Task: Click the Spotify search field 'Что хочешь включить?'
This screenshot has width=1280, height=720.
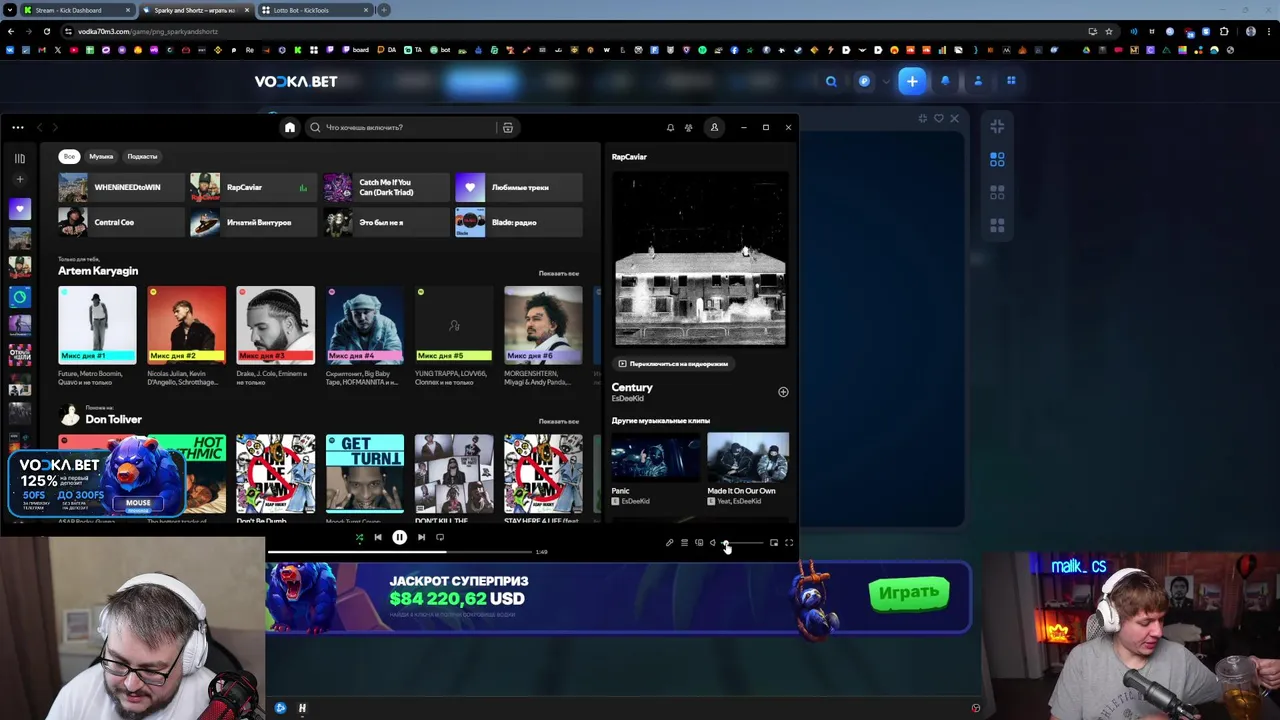Action: (400, 127)
